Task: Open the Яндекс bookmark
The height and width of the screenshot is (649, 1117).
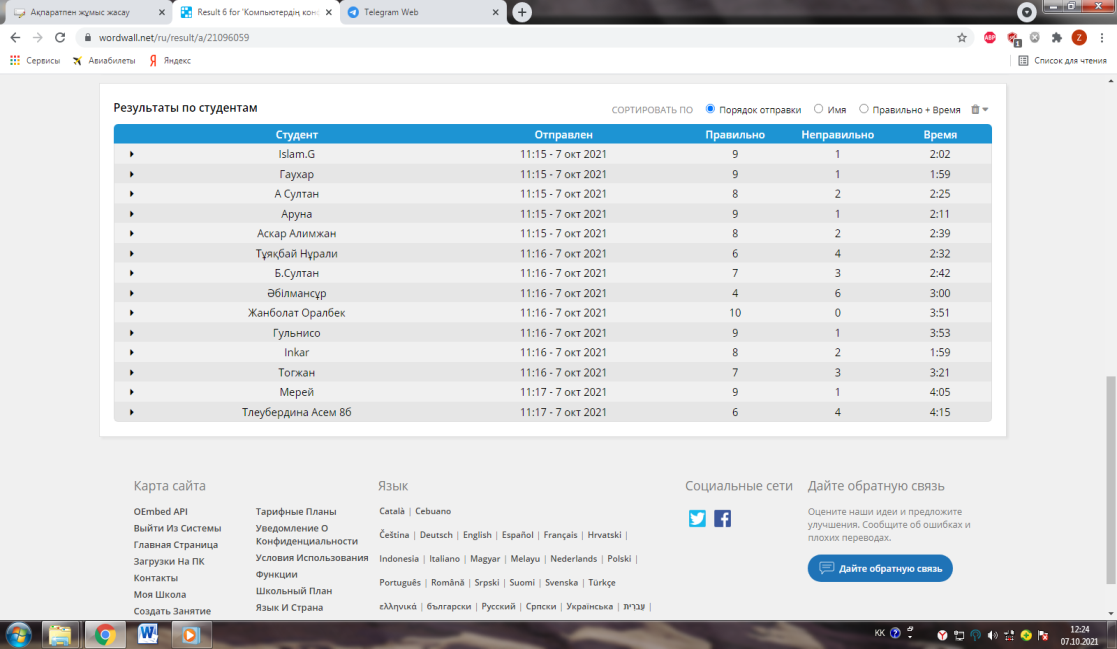Action: coord(170,61)
